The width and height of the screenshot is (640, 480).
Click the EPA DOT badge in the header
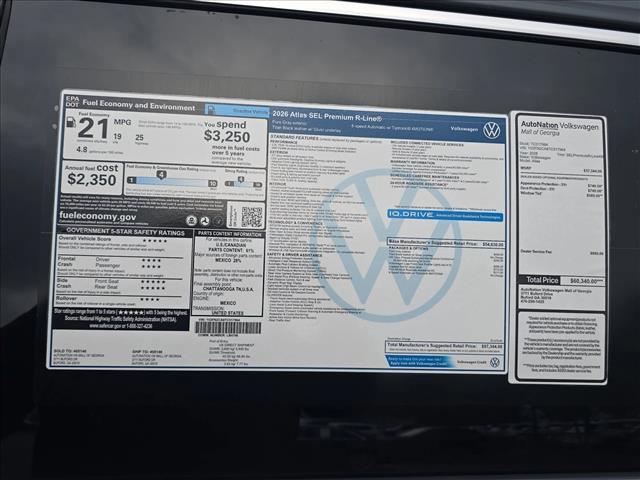click(x=72, y=101)
